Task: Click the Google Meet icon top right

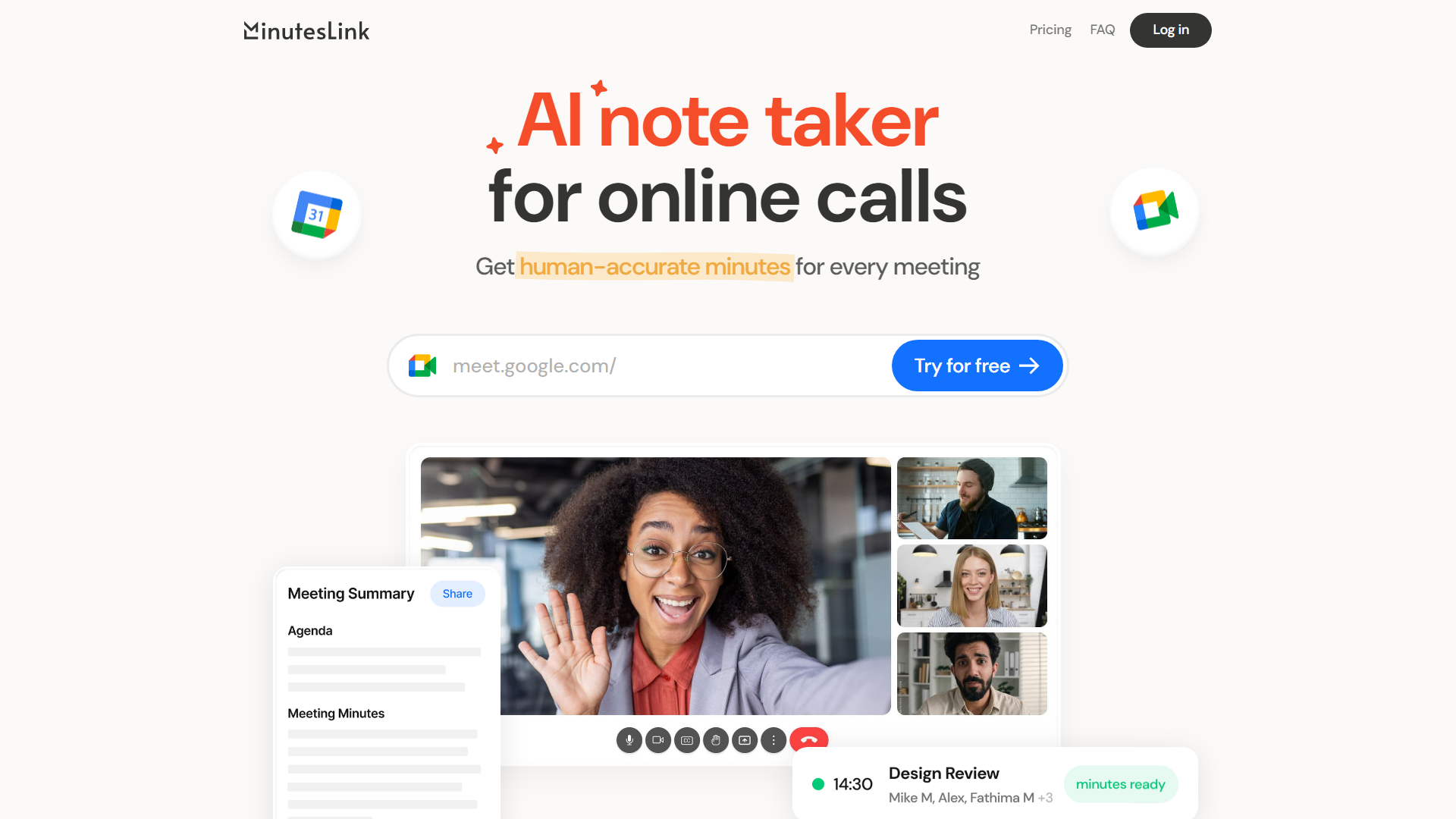Action: (1155, 210)
